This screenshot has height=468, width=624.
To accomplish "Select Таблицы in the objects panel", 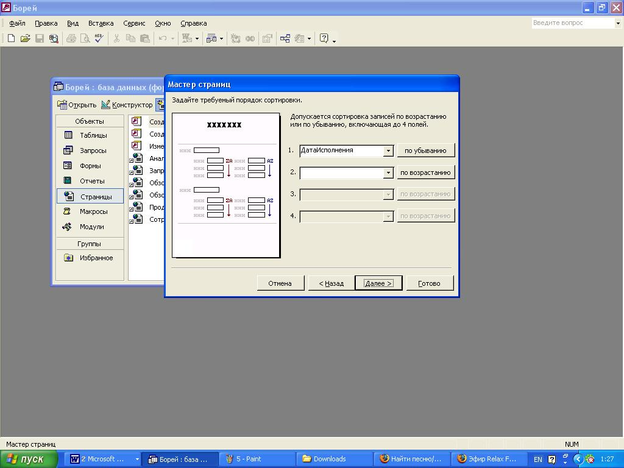I will [92, 135].
